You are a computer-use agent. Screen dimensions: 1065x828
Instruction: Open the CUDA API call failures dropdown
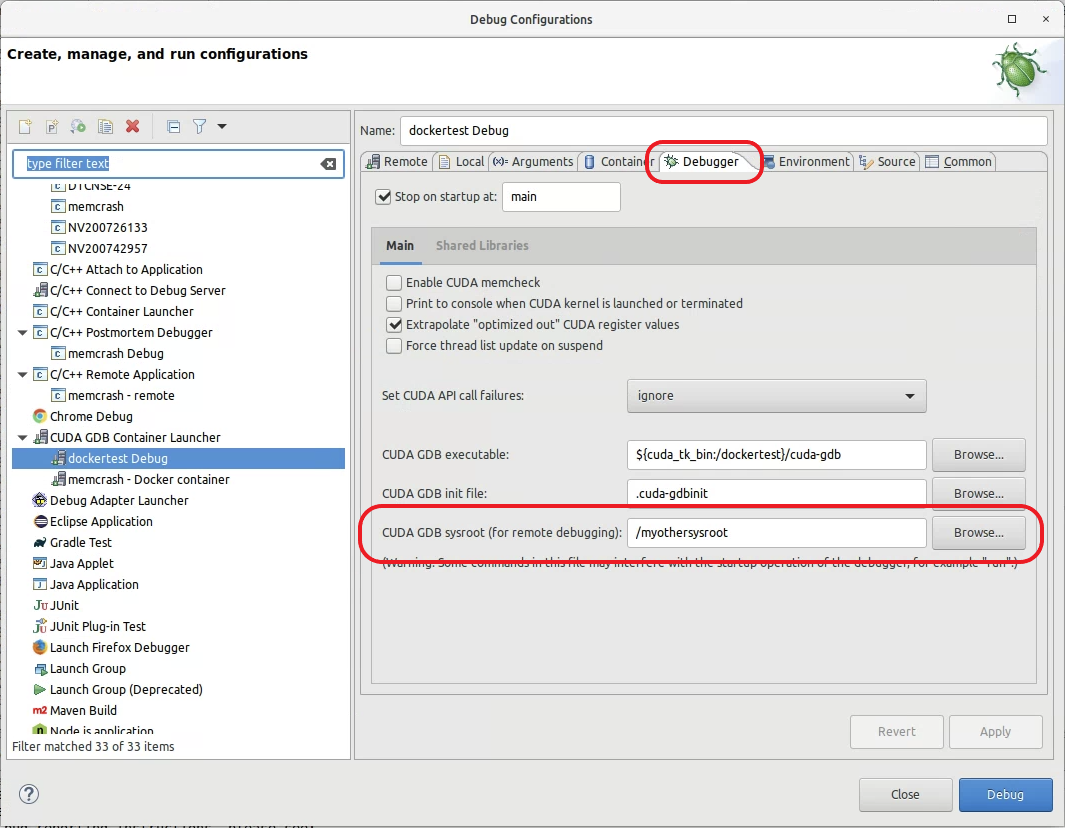776,396
